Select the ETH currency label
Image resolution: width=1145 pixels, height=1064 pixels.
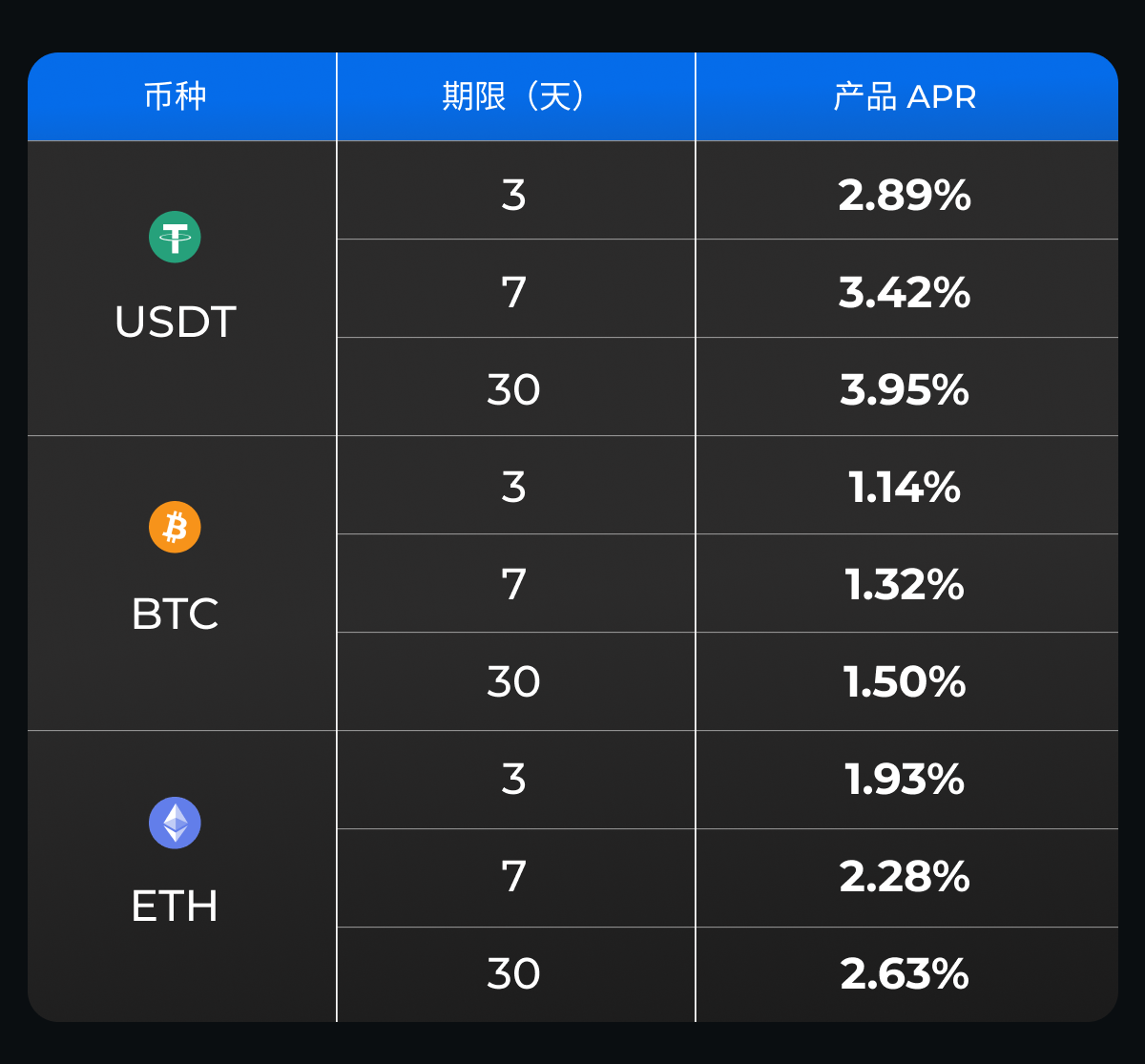[175, 906]
